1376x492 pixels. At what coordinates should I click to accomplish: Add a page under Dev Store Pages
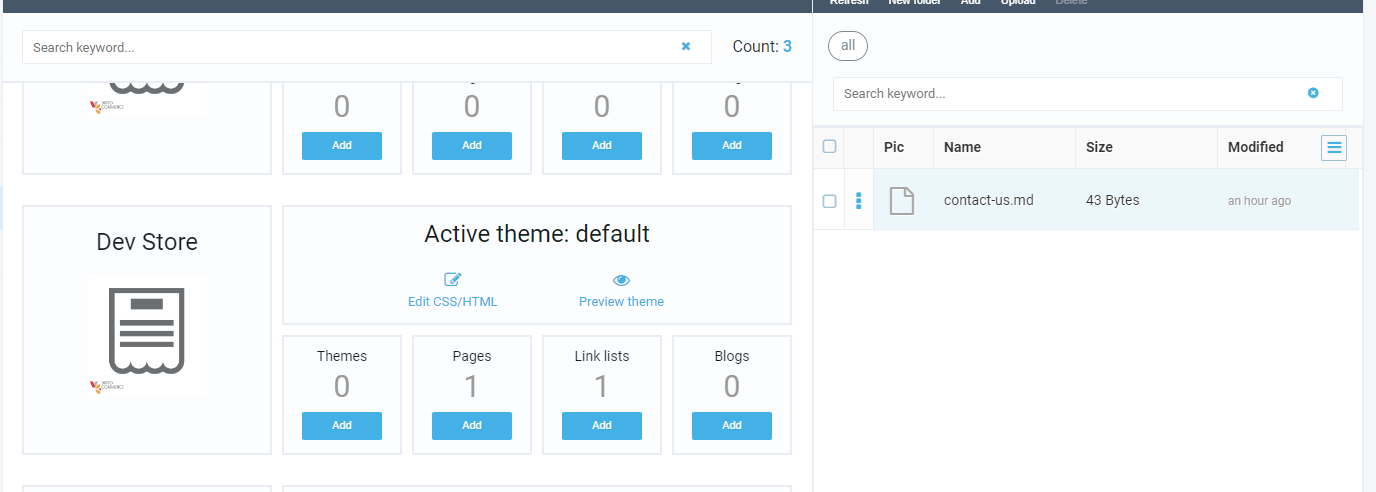[x=472, y=425]
